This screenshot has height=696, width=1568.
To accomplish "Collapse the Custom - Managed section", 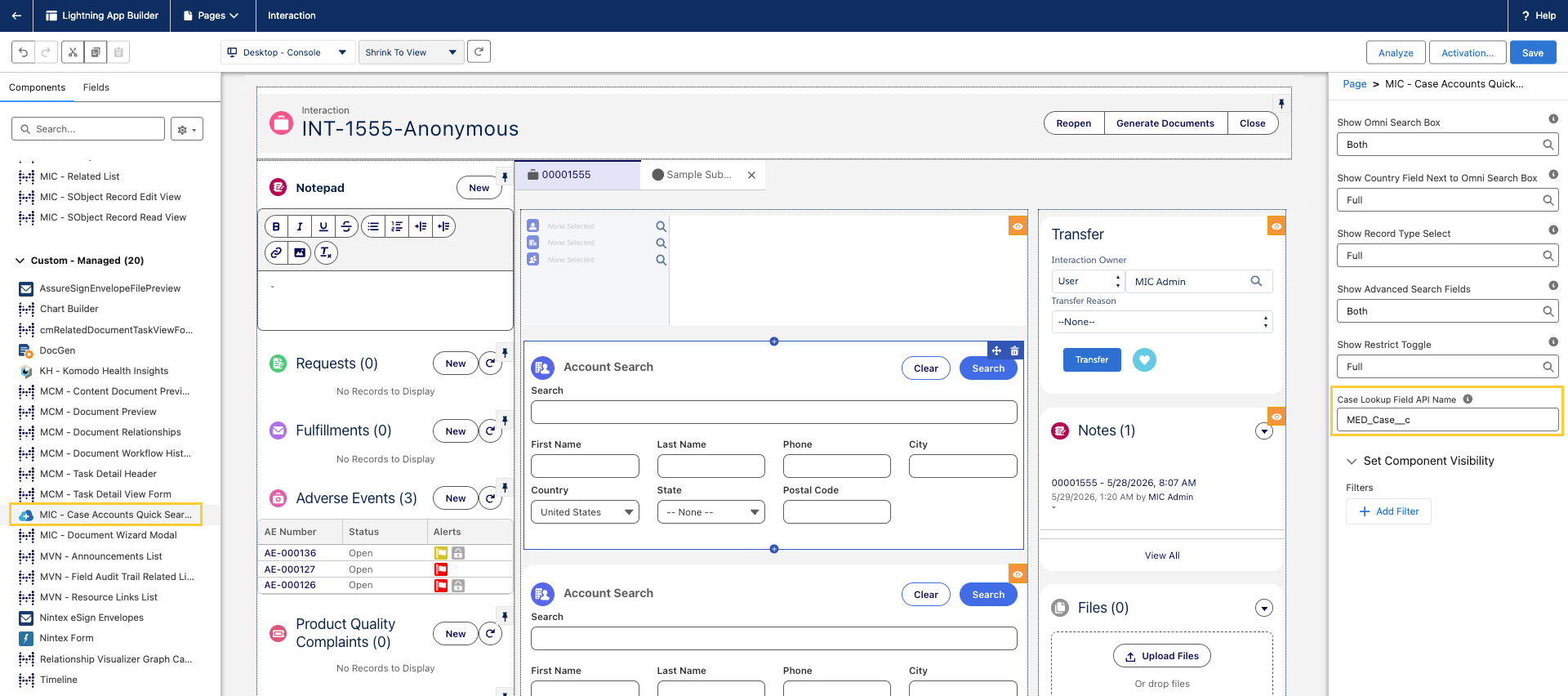I will click(20, 261).
